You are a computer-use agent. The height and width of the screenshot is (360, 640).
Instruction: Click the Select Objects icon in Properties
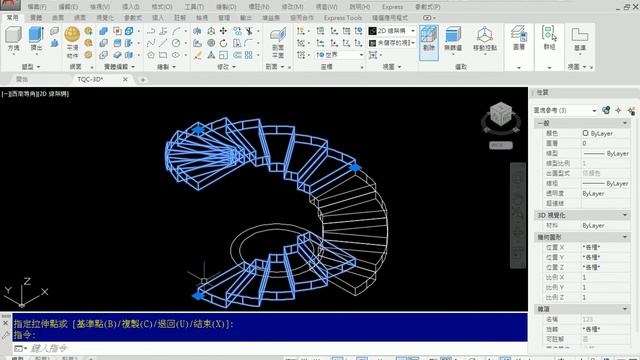618,110
